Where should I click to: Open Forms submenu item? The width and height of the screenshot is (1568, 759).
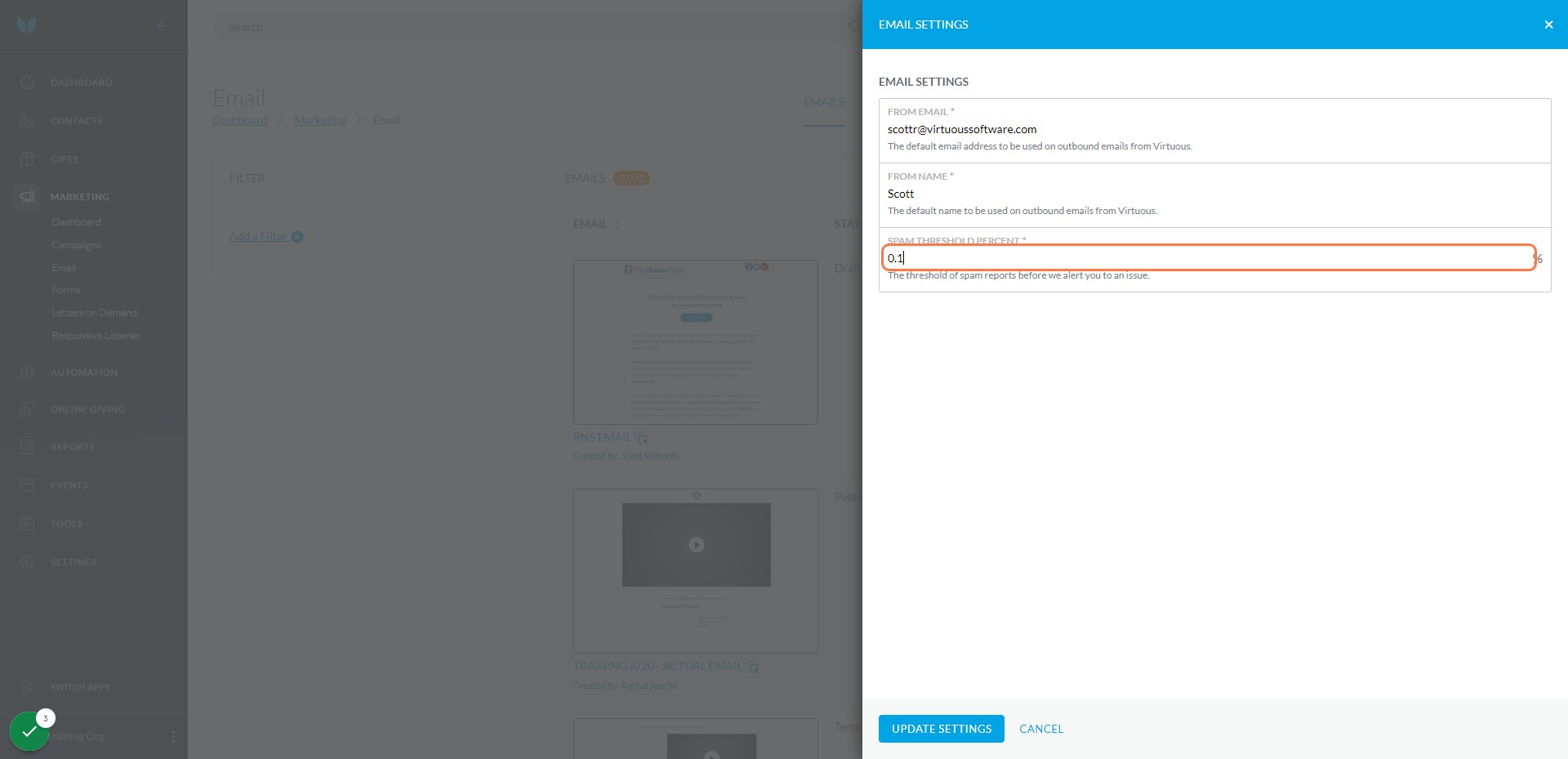(65, 290)
